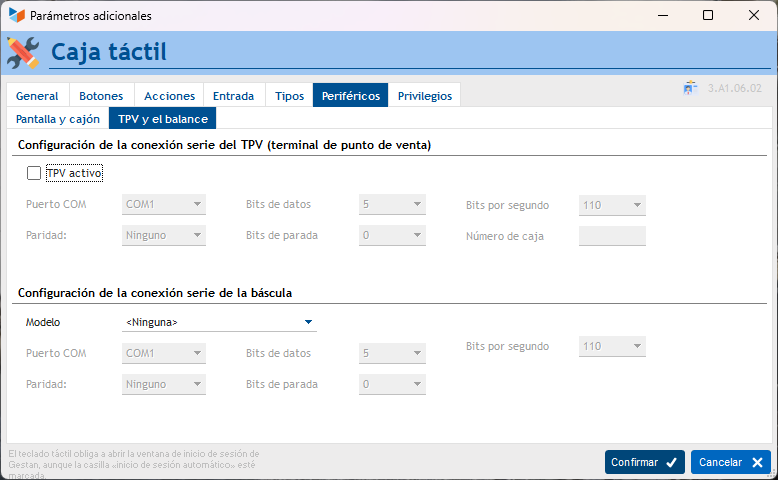Click the wrench and pencil header icon
This screenshot has width=778, height=480.
23,52
